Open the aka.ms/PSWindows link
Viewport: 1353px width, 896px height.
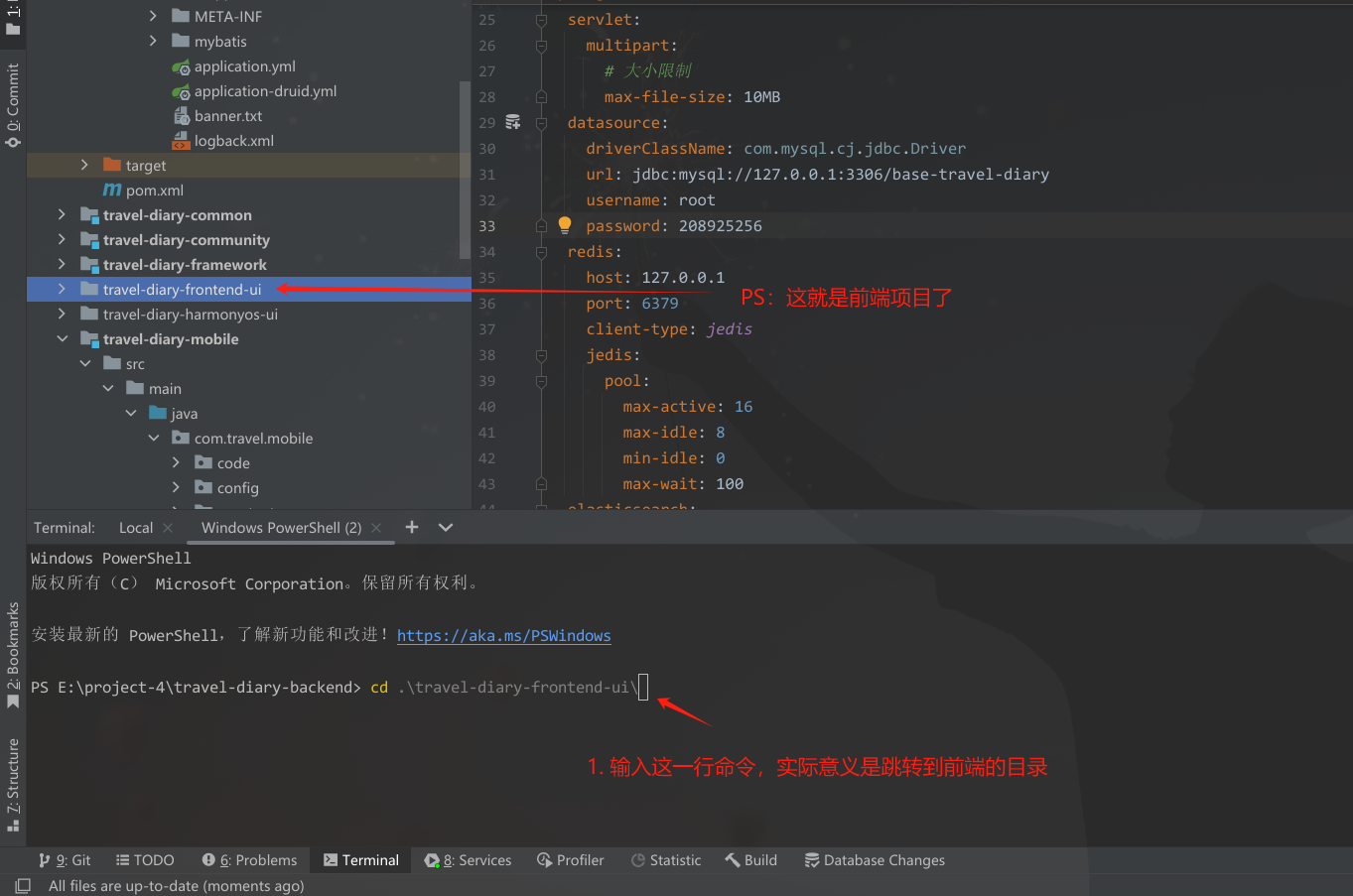[504, 636]
